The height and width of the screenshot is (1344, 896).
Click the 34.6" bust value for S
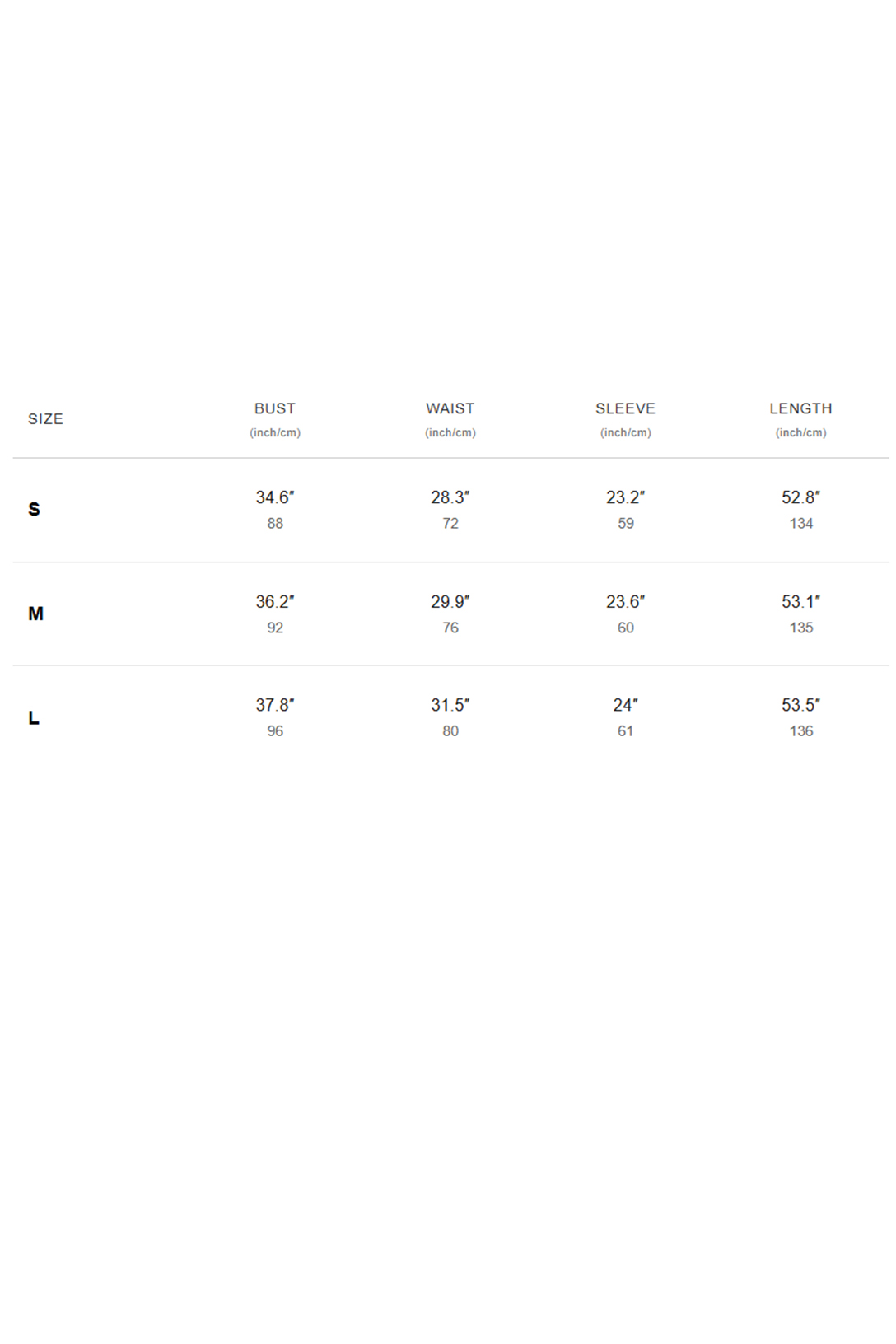coord(275,497)
